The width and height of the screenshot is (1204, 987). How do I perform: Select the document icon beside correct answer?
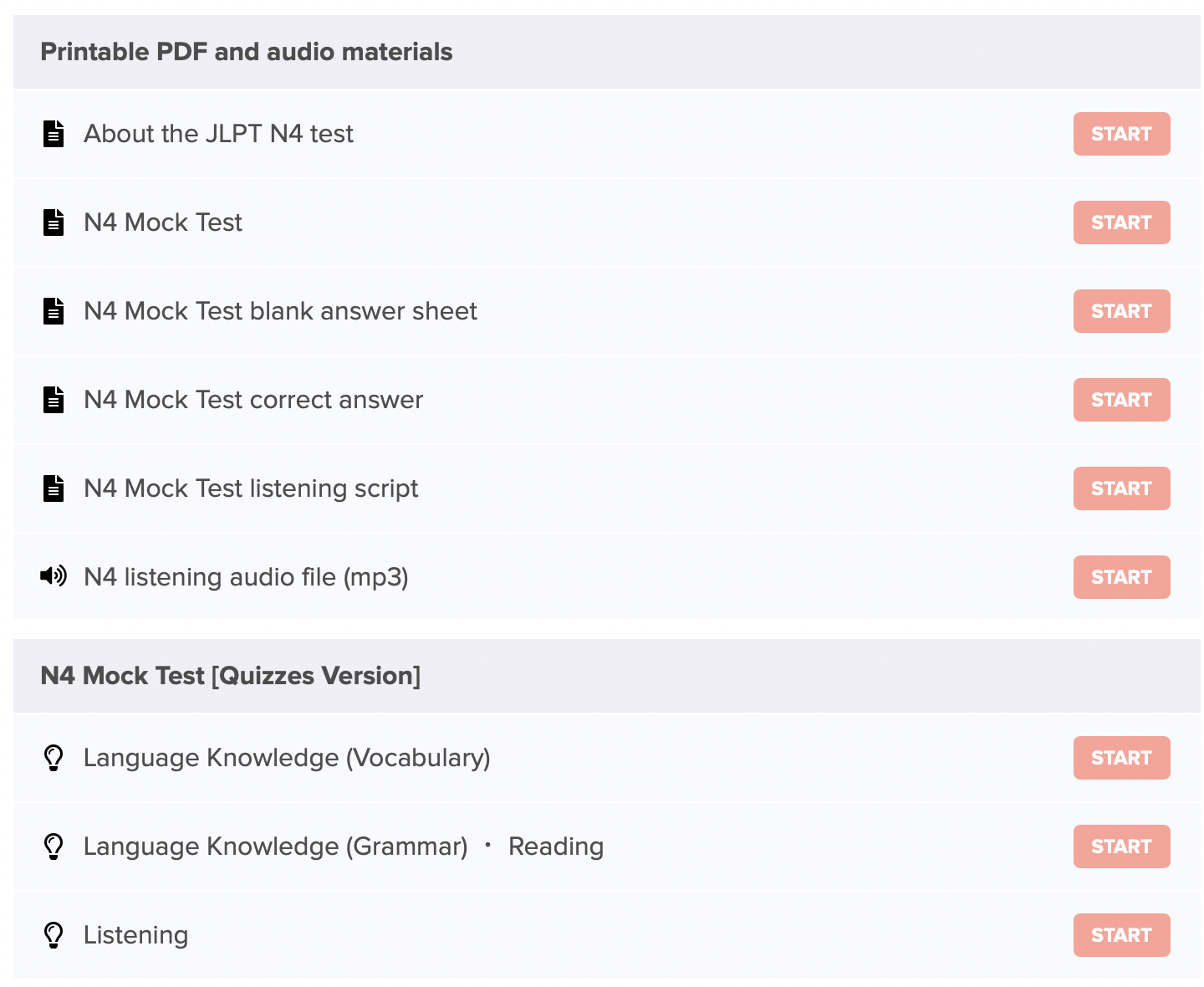(54, 400)
